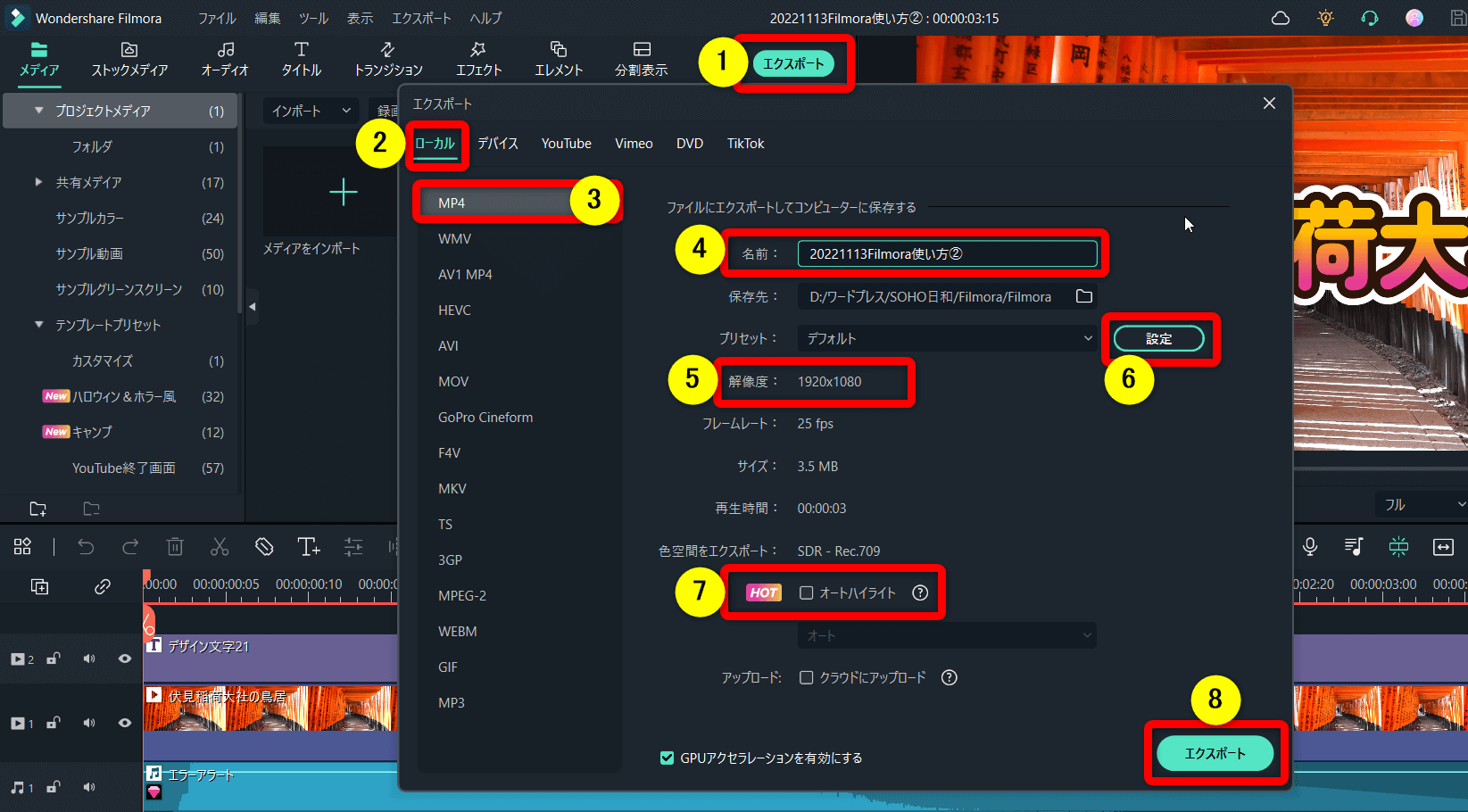Click the audio mixer icon beside microphone
The image size is (1468, 812).
coord(1354,547)
